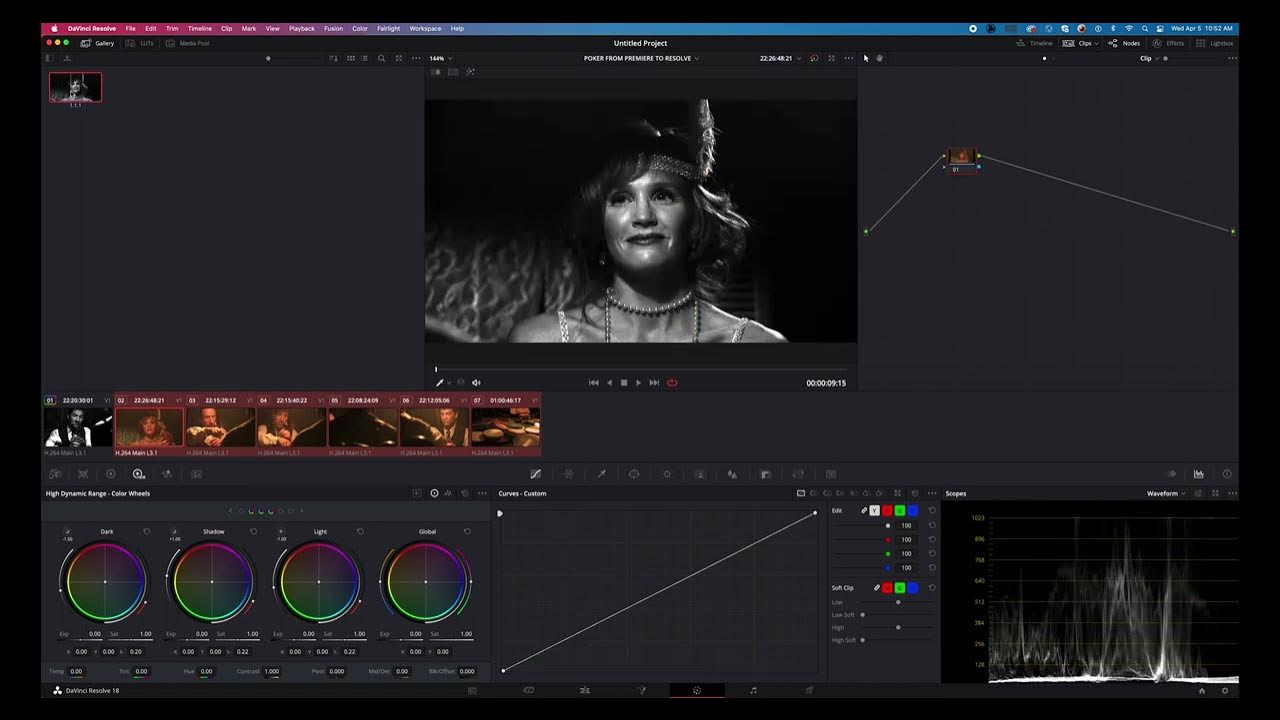The height and width of the screenshot is (720, 1280).
Task: Open the Color menu
Action: pos(360,28)
